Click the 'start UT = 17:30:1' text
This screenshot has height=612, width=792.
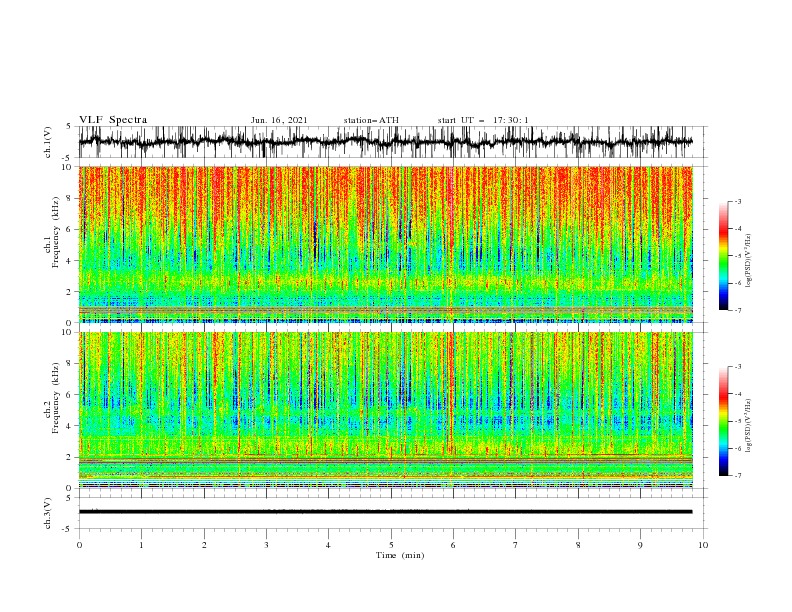pos(483,120)
